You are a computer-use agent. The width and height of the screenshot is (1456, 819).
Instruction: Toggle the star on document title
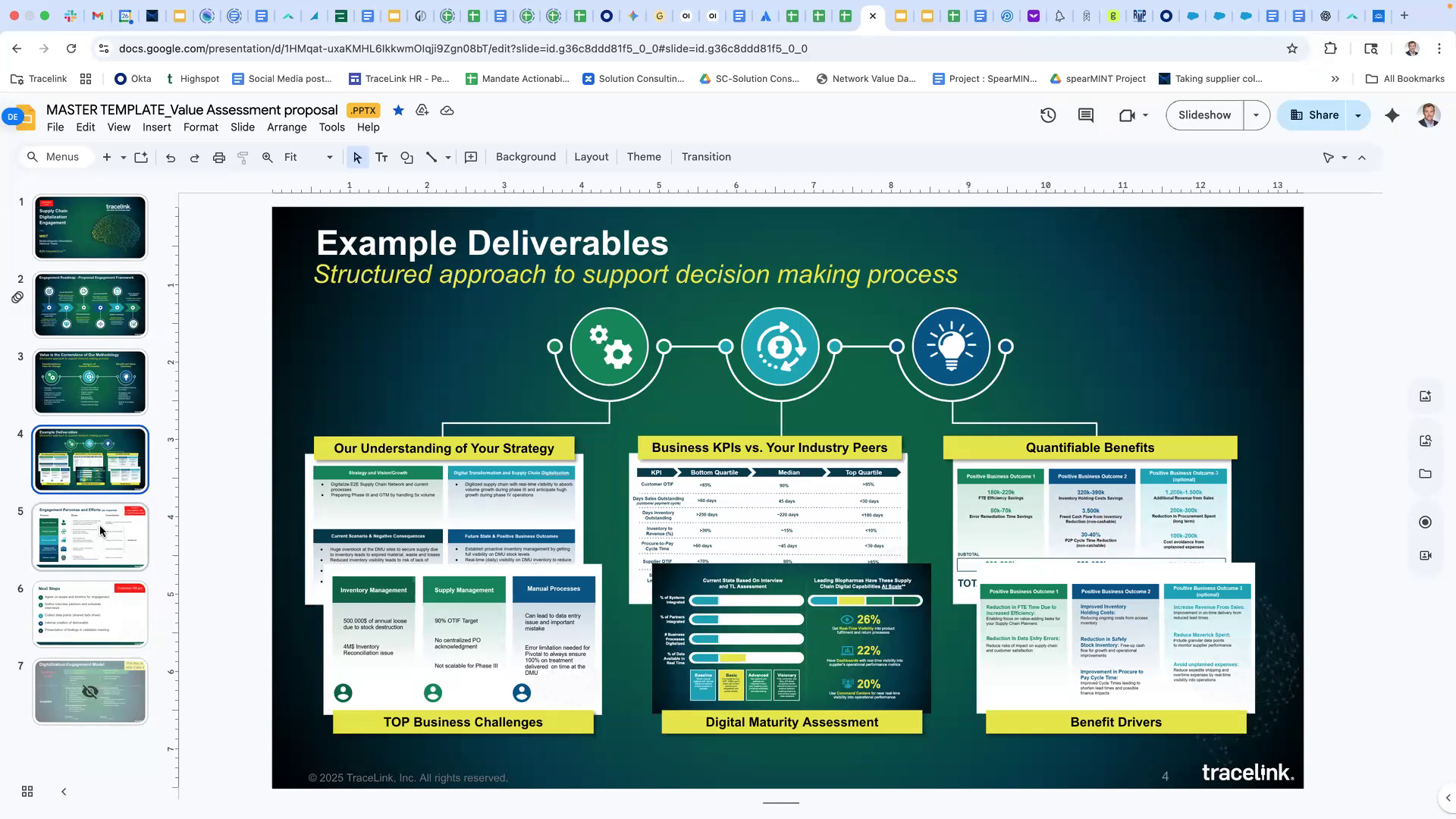398,111
